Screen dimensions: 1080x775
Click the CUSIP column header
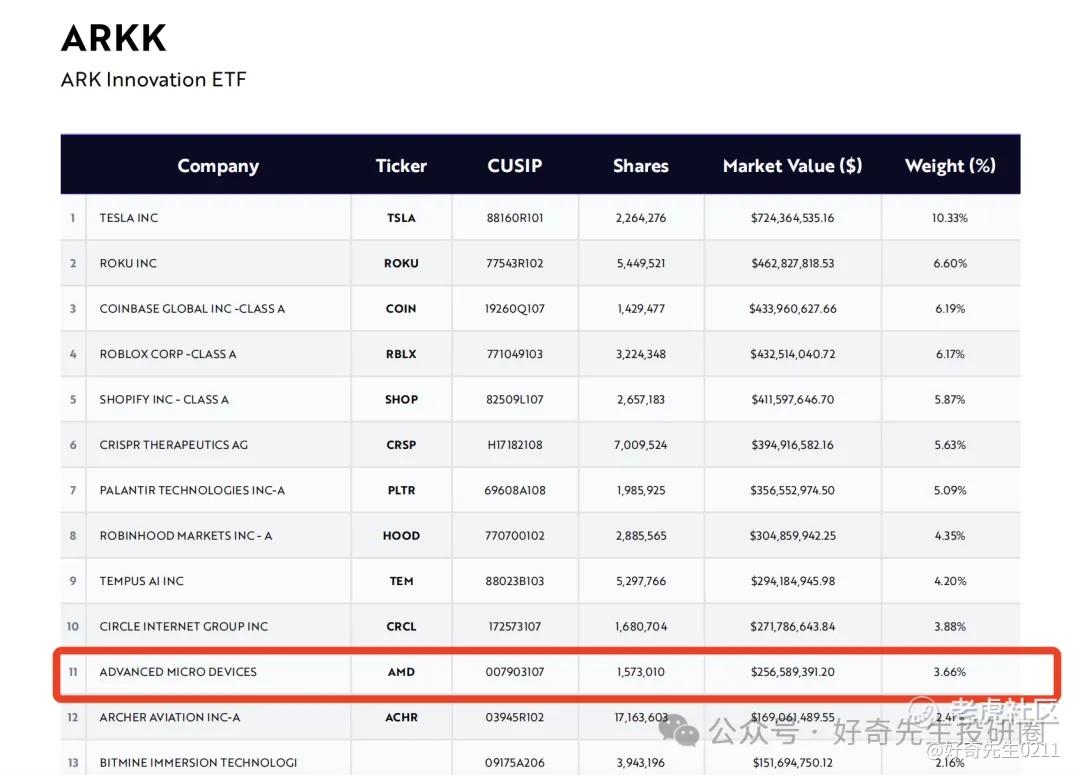coord(515,166)
